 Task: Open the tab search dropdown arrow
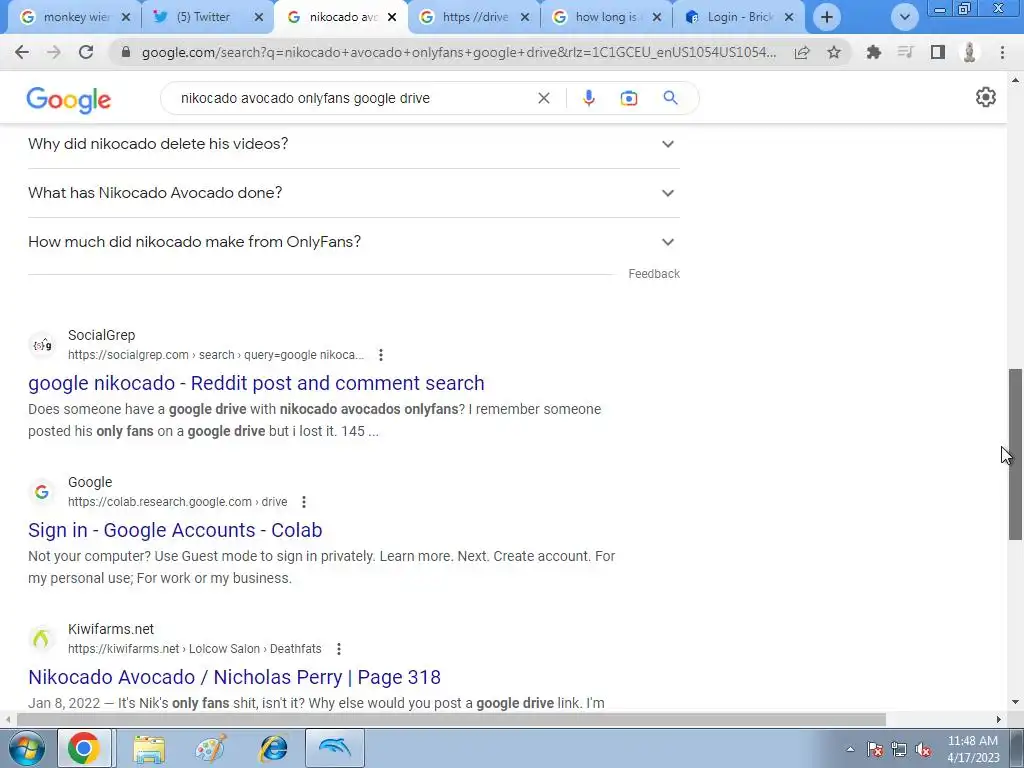(904, 17)
